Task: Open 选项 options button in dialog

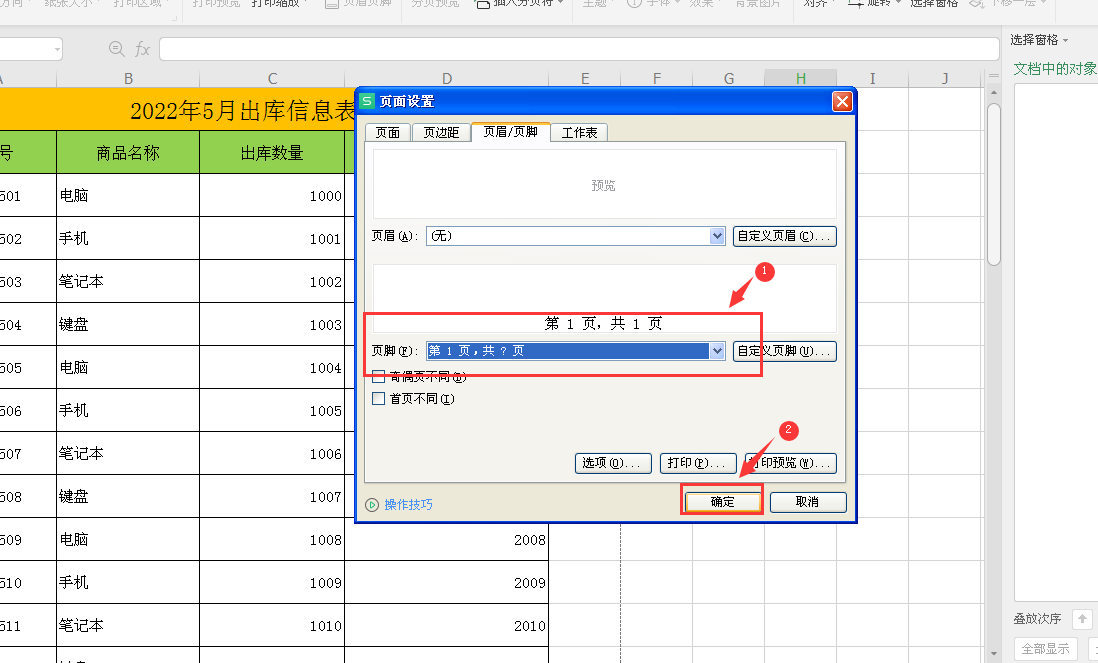Action: click(613, 463)
